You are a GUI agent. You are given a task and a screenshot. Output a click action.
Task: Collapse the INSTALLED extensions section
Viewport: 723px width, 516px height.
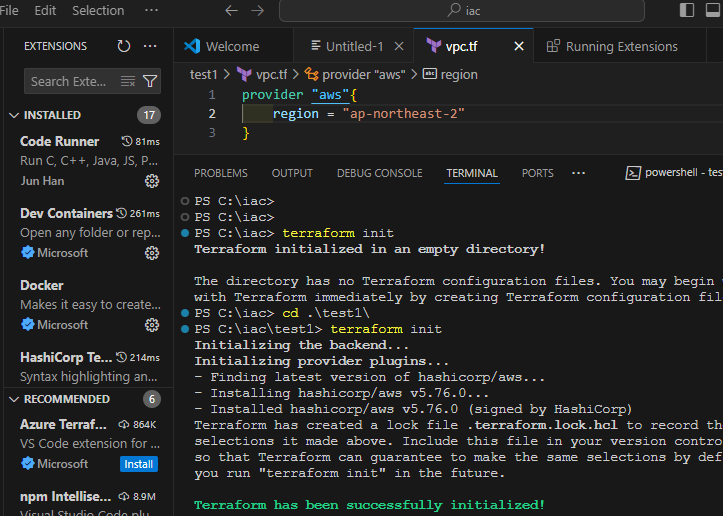[x=14, y=115]
